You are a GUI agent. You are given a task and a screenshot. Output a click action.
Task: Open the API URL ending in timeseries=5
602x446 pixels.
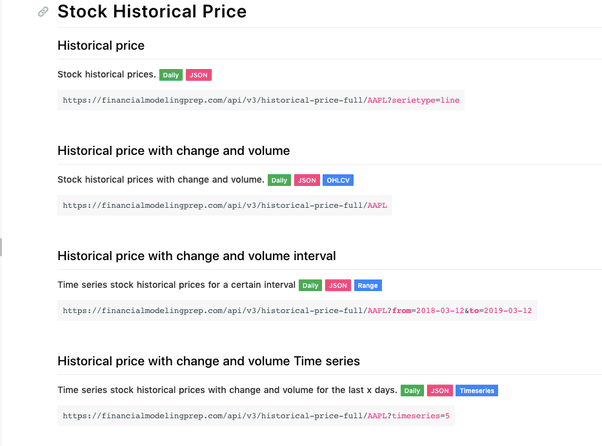click(256, 415)
